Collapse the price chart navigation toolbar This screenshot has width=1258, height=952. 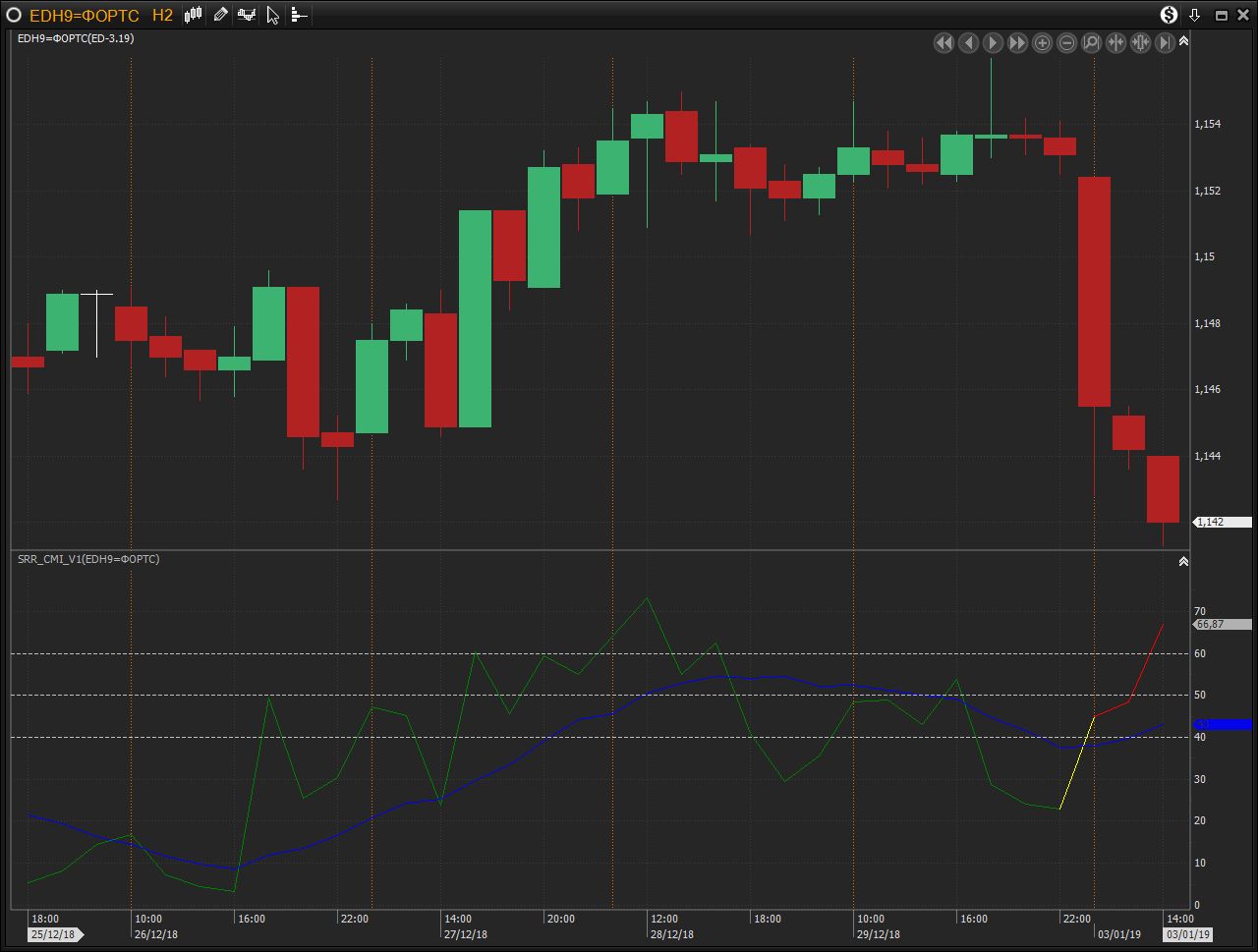click(x=1183, y=41)
